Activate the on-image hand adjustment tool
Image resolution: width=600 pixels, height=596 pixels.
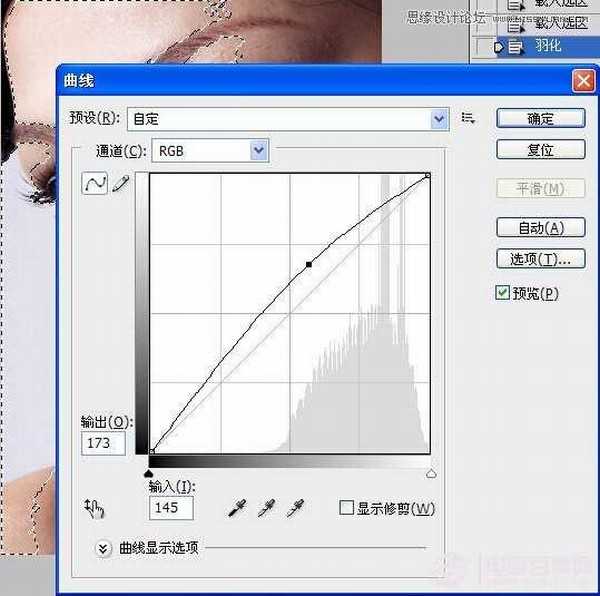(x=95, y=508)
